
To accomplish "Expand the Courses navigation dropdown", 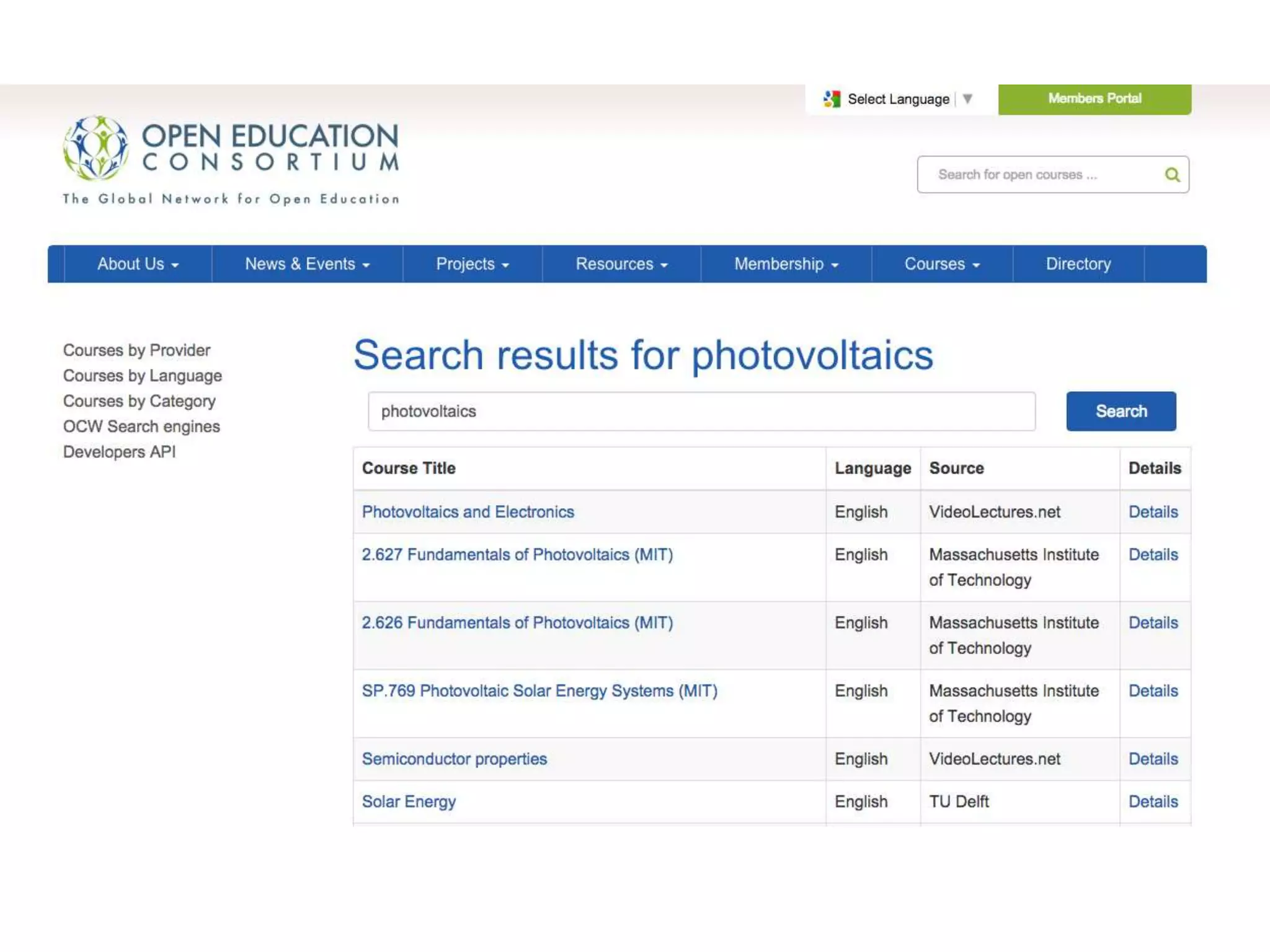I will pyautogui.click(x=941, y=264).
